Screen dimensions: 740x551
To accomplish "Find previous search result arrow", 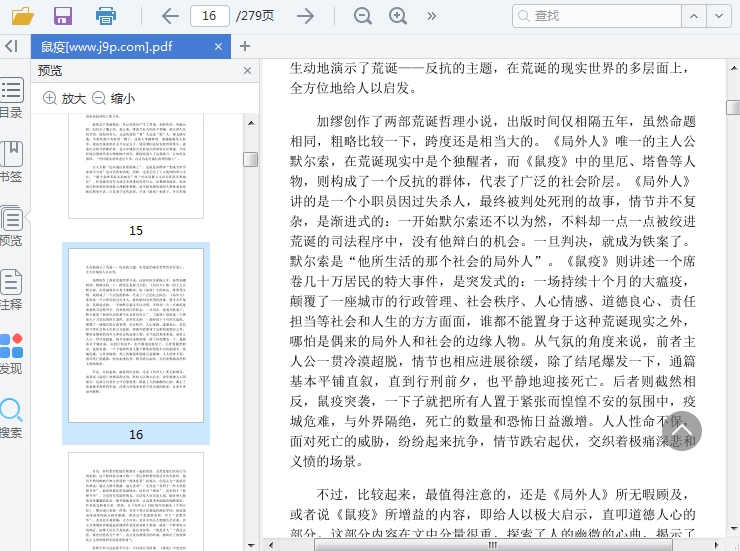I will (694, 16).
